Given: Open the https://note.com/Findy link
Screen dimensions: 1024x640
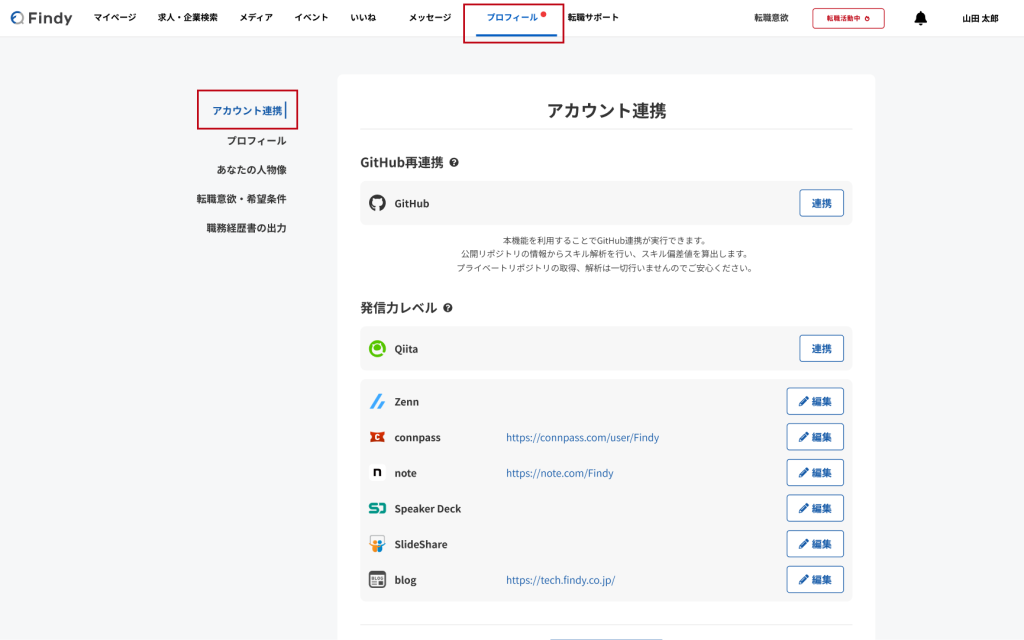Looking at the screenshot, I should pyautogui.click(x=559, y=473).
